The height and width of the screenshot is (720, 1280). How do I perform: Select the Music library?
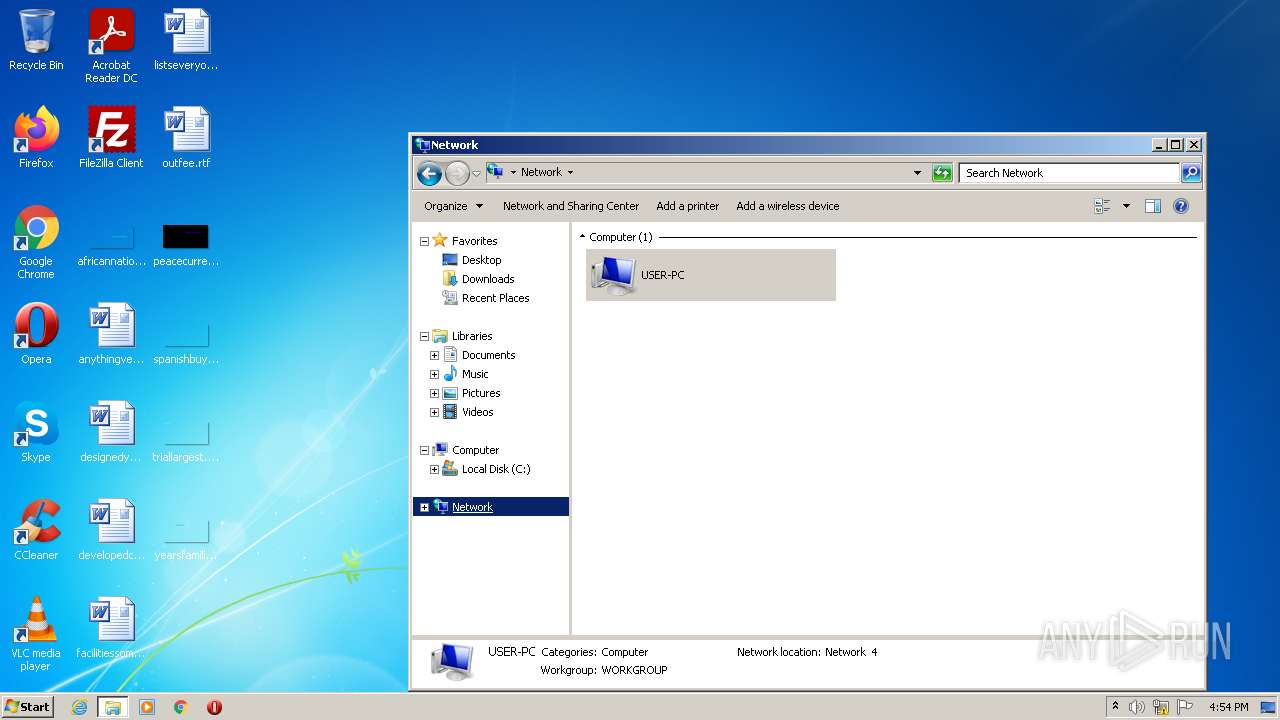(475, 374)
